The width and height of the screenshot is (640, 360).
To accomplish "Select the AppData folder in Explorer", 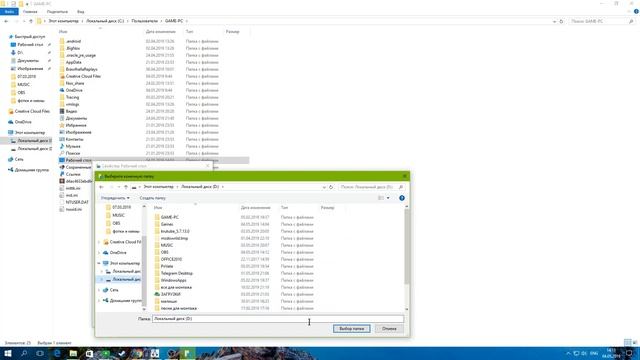I will (x=73, y=62).
